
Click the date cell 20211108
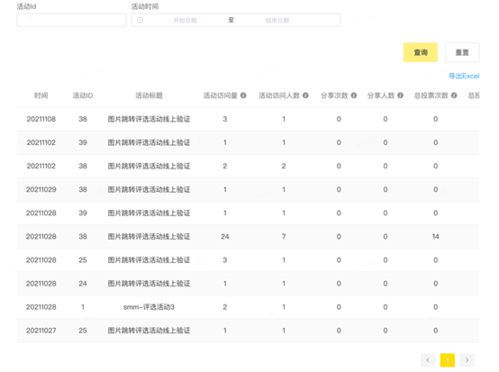coord(41,119)
